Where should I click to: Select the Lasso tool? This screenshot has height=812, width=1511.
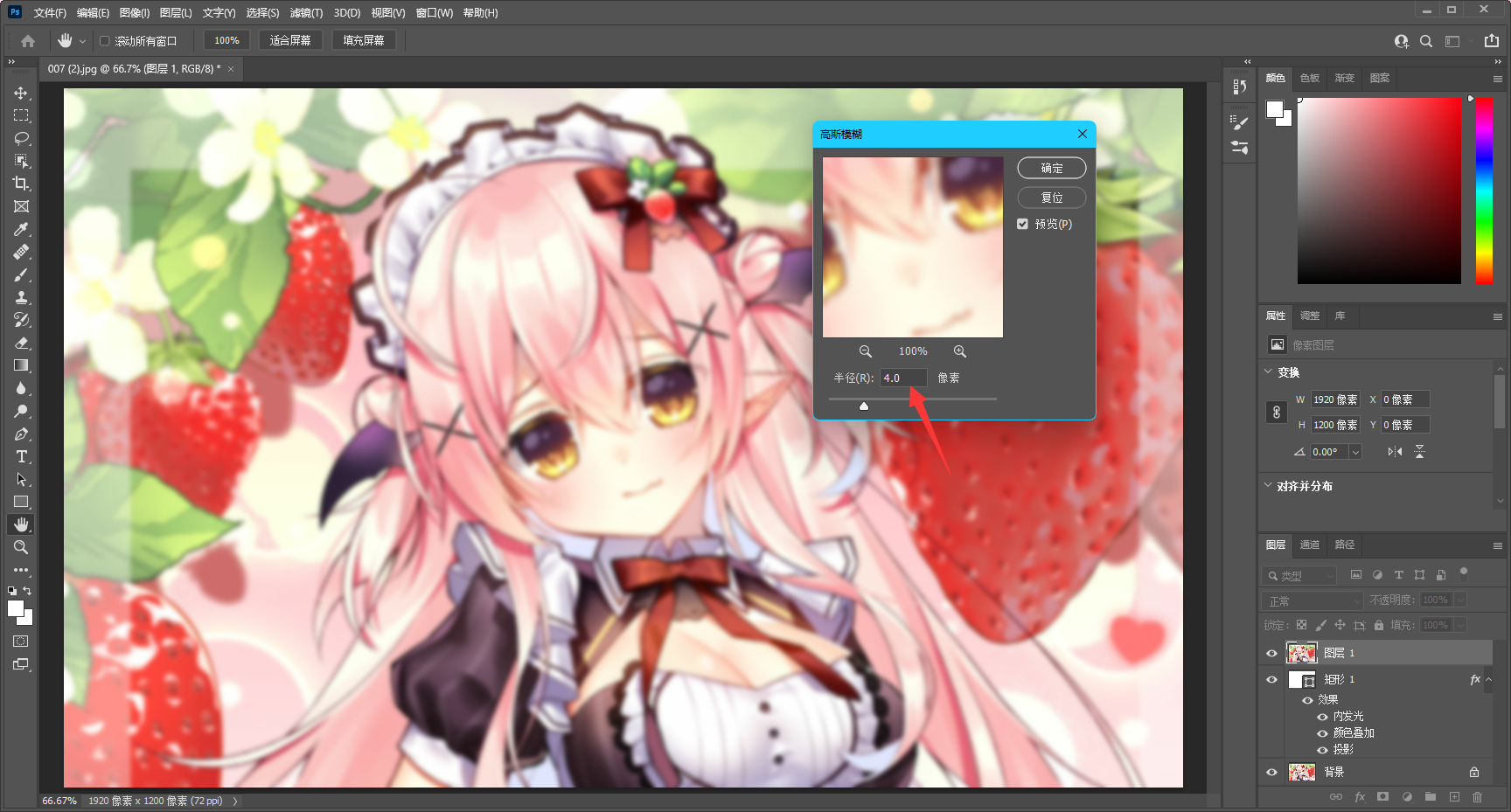(21, 138)
